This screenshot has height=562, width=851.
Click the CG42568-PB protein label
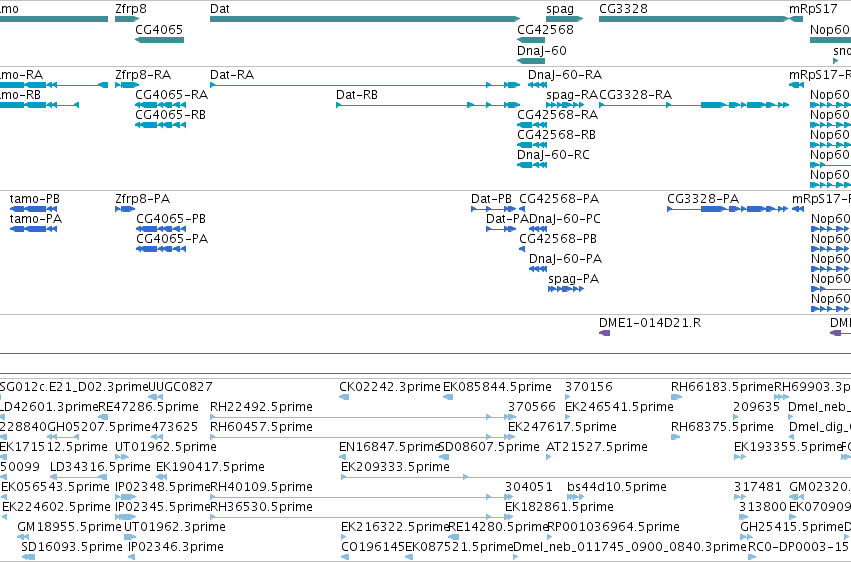coord(558,239)
